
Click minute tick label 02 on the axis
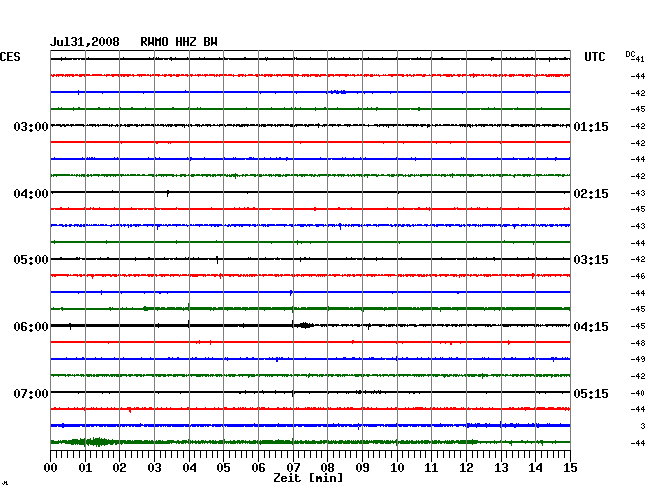pos(119,467)
